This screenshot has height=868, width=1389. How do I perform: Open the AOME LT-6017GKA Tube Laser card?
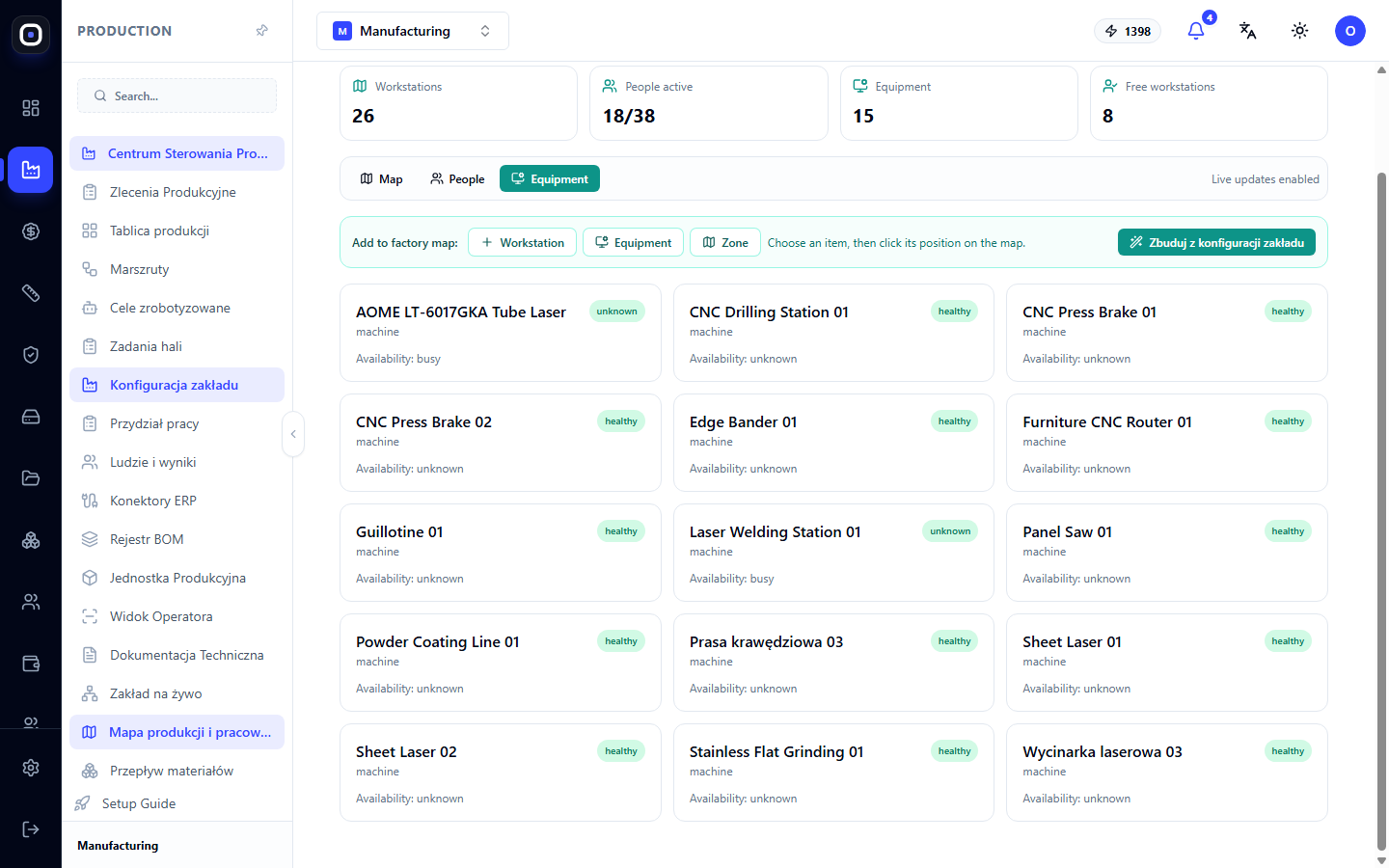[x=501, y=333]
